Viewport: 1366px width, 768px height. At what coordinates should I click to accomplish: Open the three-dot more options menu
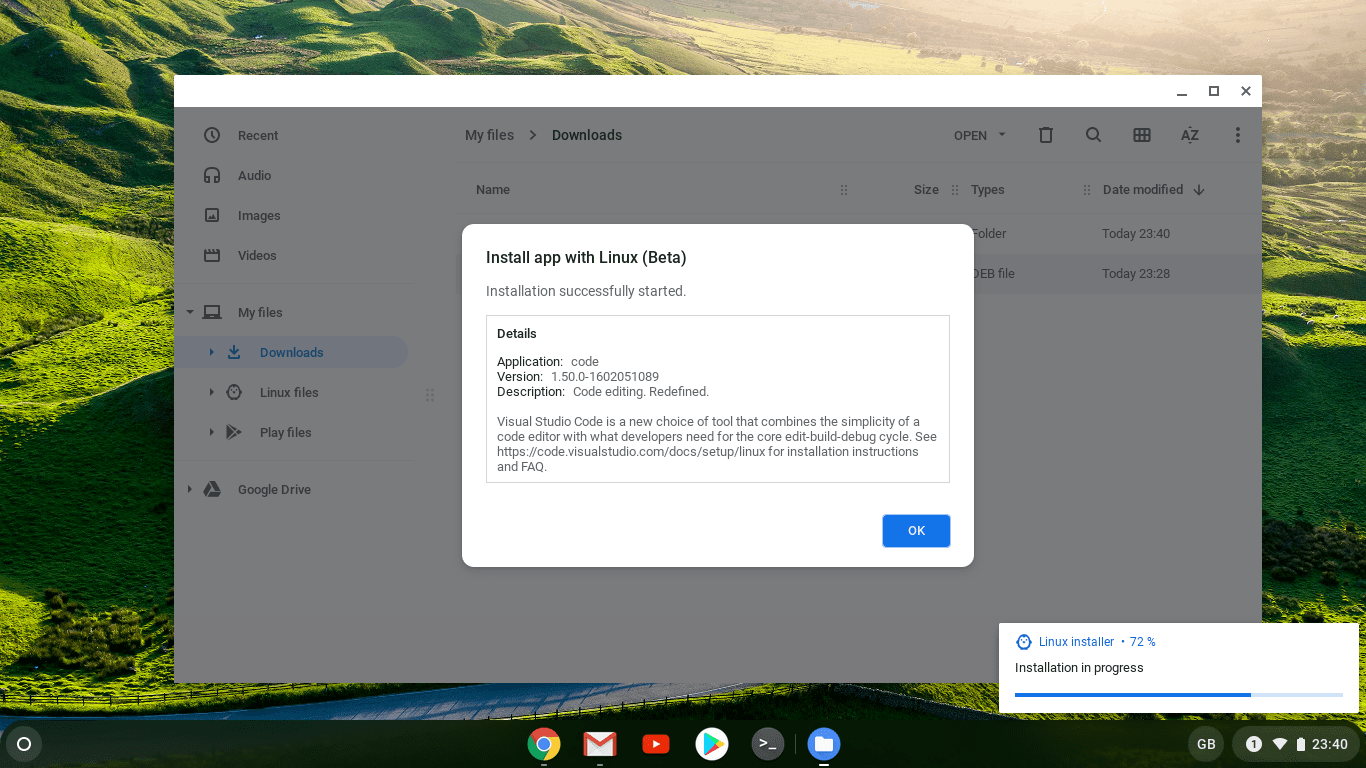click(x=1237, y=135)
